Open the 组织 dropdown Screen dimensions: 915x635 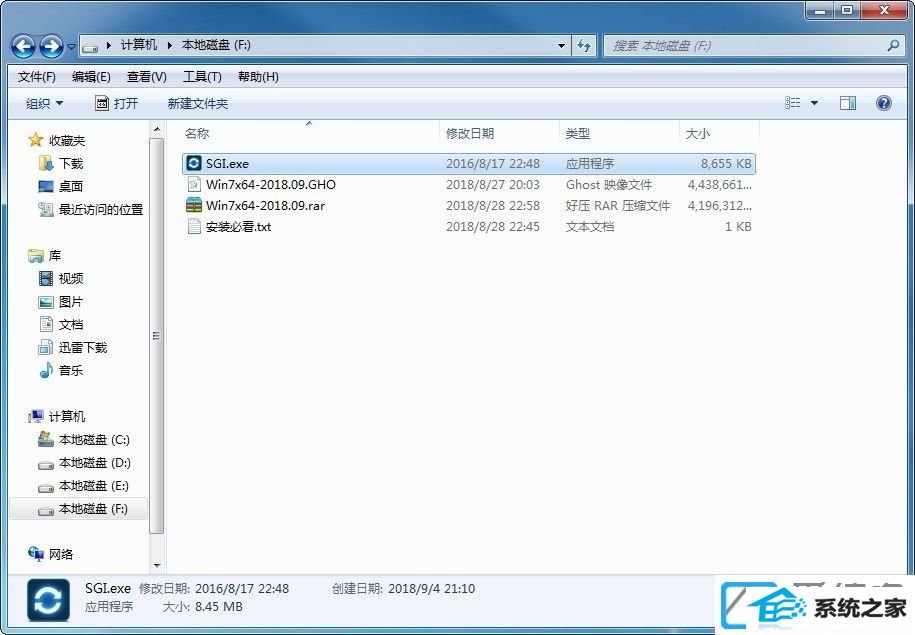point(44,103)
